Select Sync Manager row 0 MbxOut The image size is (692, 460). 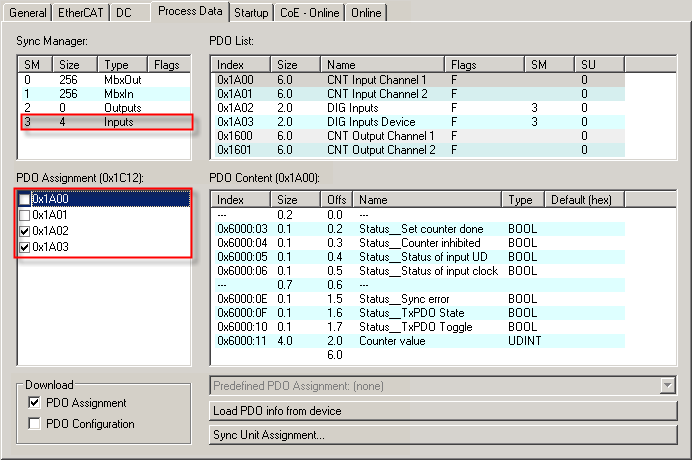coord(104,80)
